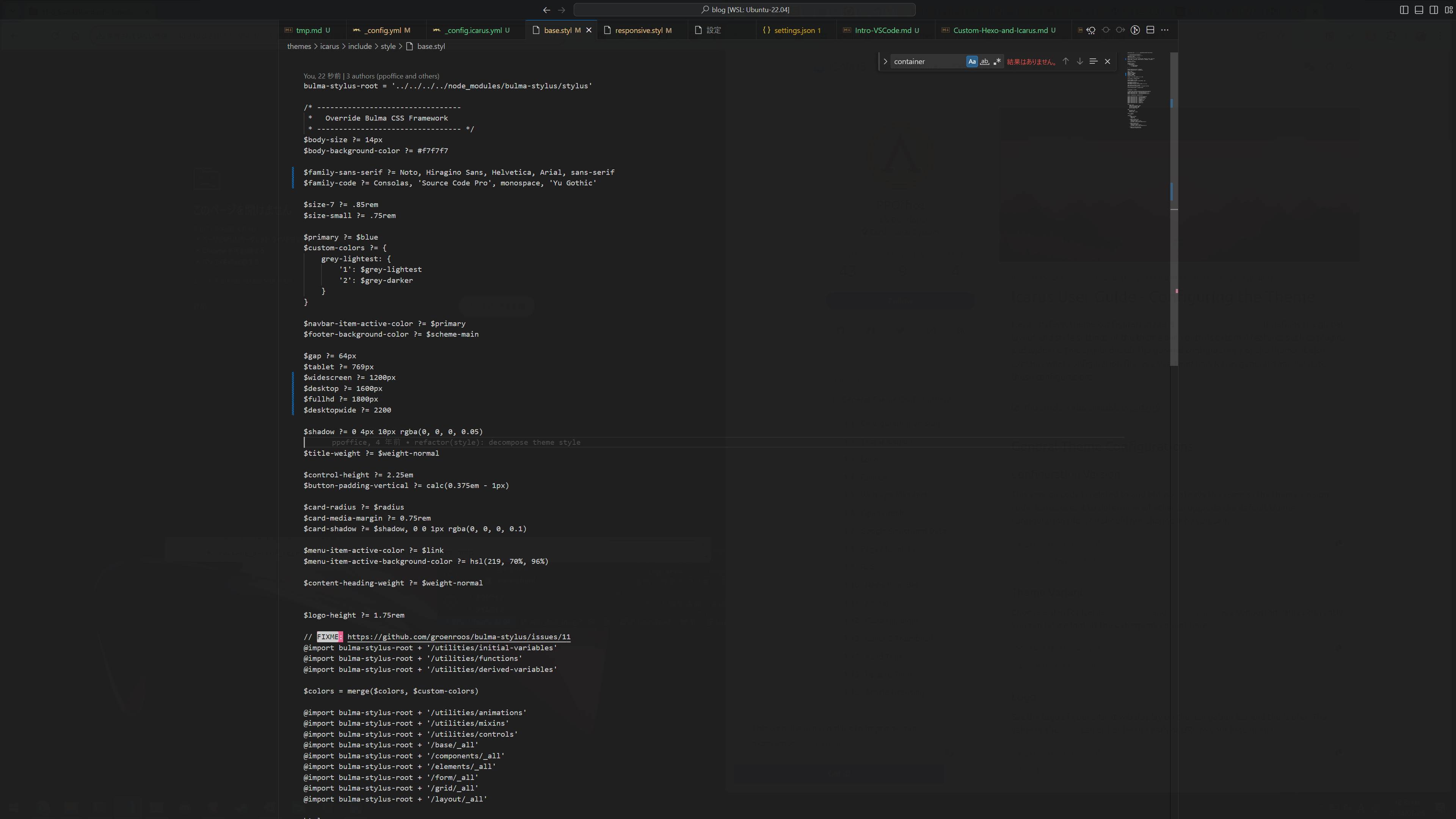Click the Toggle Panel layout icon

coord(1419,9)
